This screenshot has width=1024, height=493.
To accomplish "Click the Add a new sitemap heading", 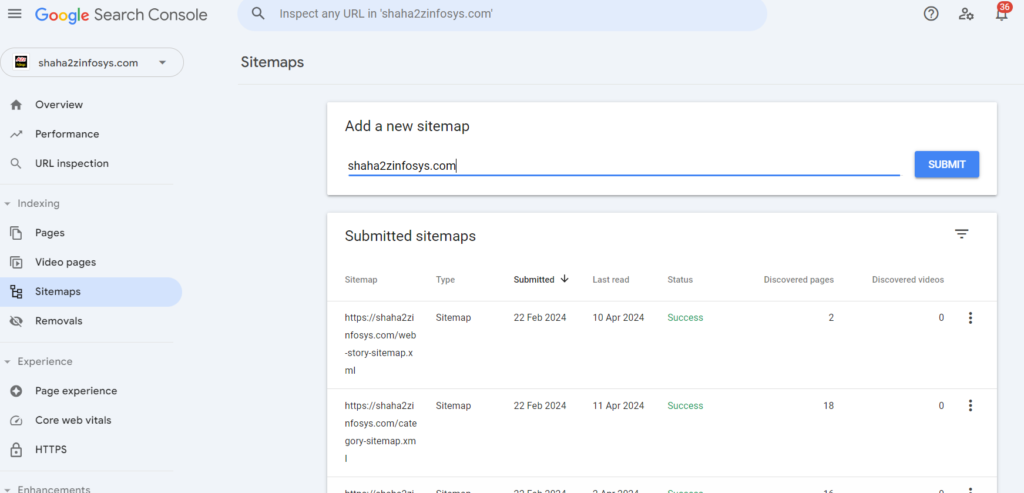I will (x=407, y=127).
